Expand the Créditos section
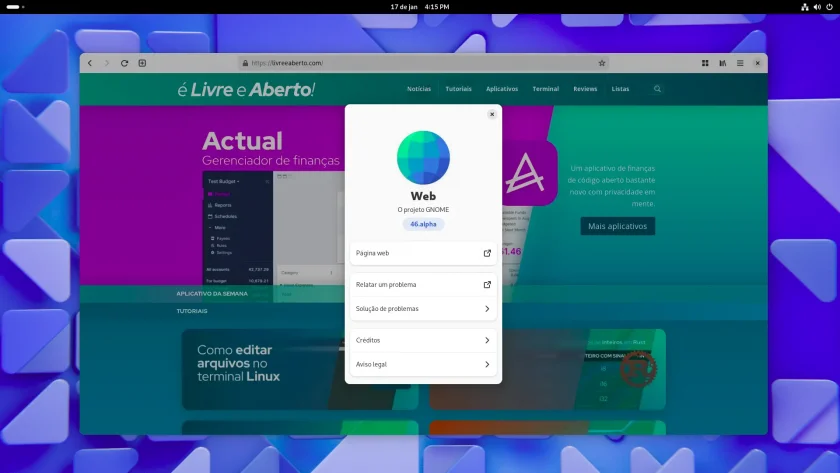This screenshot has height=473, width=840. tap(423, 340)
